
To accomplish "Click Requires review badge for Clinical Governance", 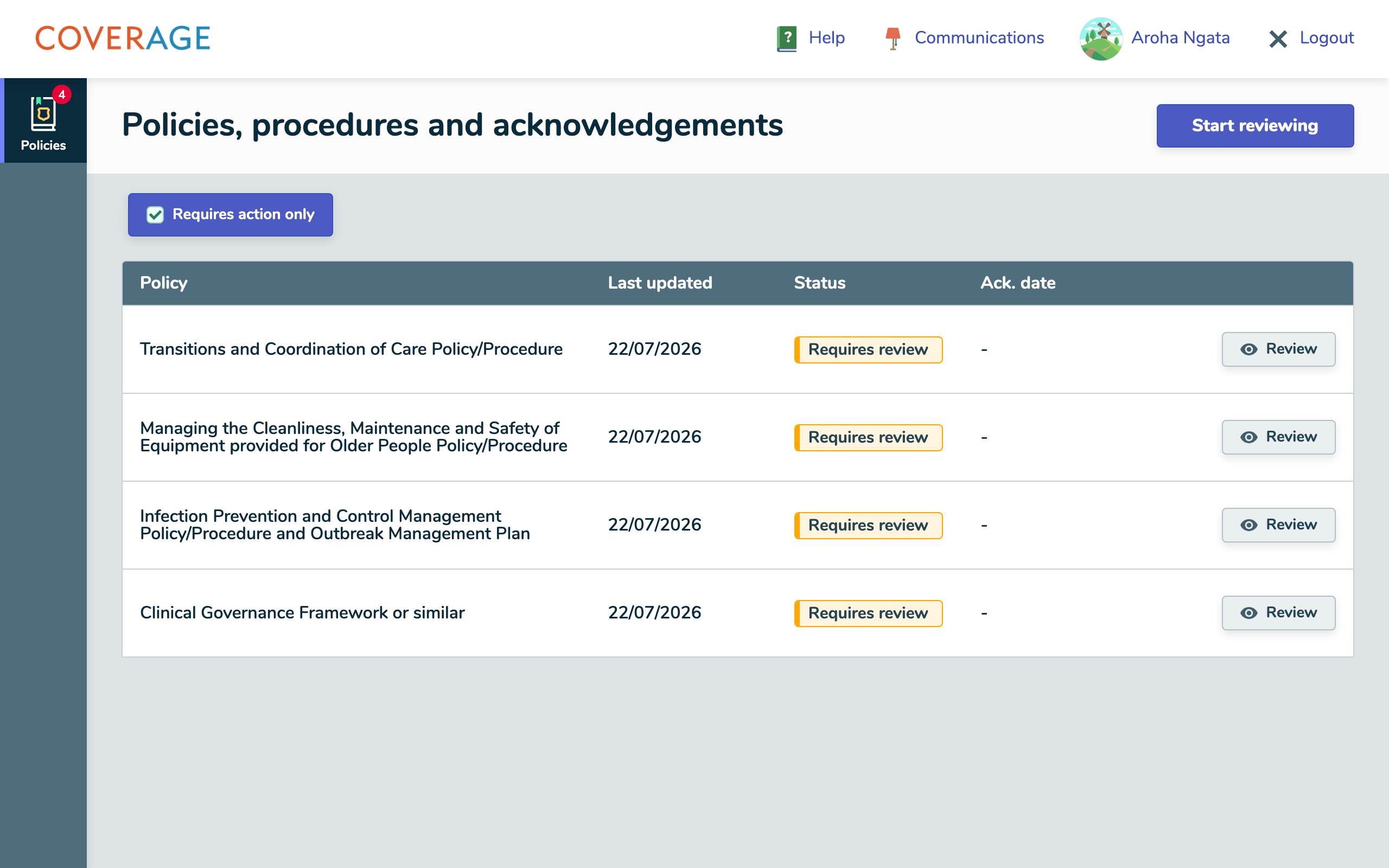I will [868, 613].
